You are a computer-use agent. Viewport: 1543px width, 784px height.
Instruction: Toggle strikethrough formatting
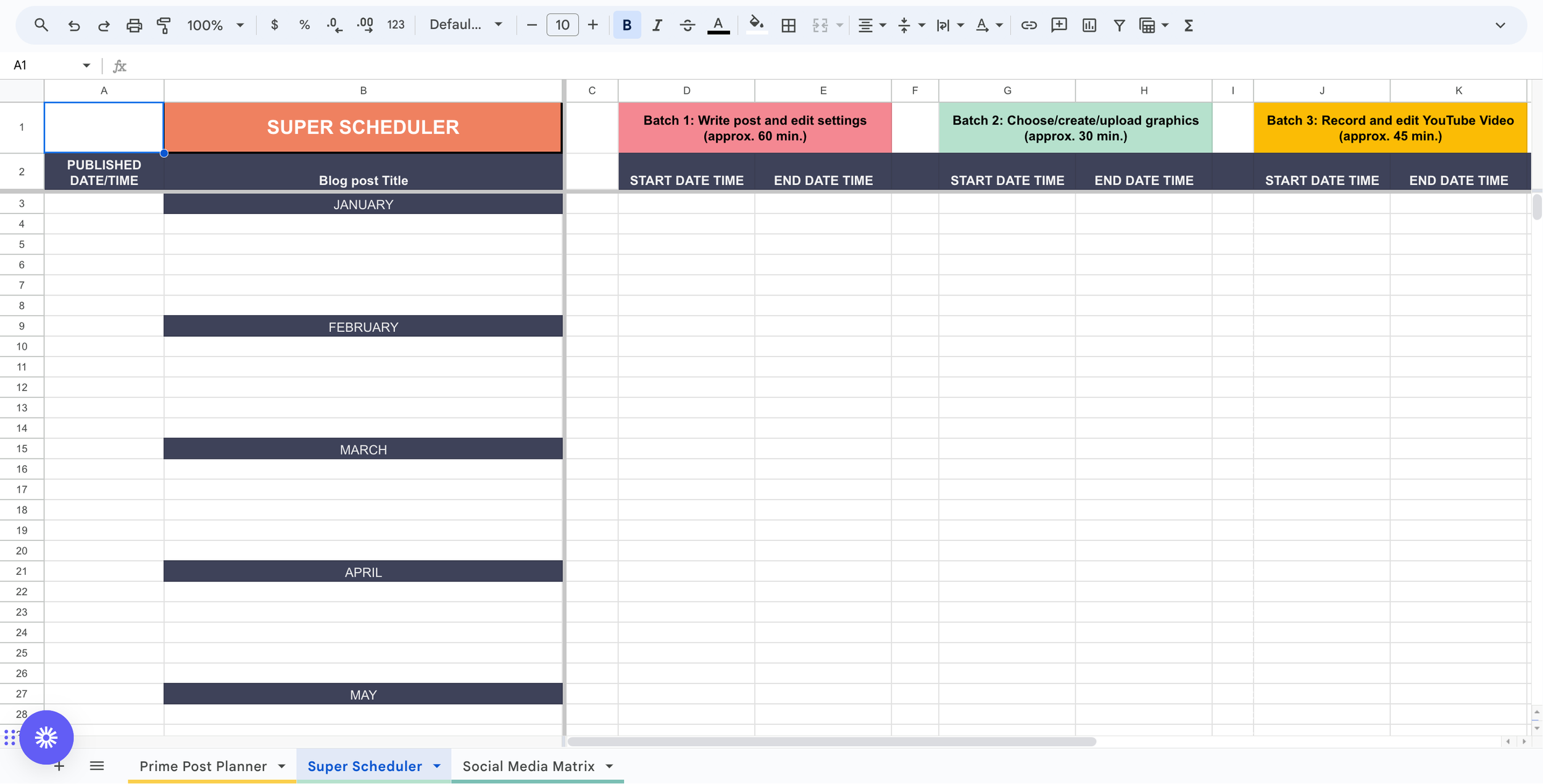pos(687,25)
